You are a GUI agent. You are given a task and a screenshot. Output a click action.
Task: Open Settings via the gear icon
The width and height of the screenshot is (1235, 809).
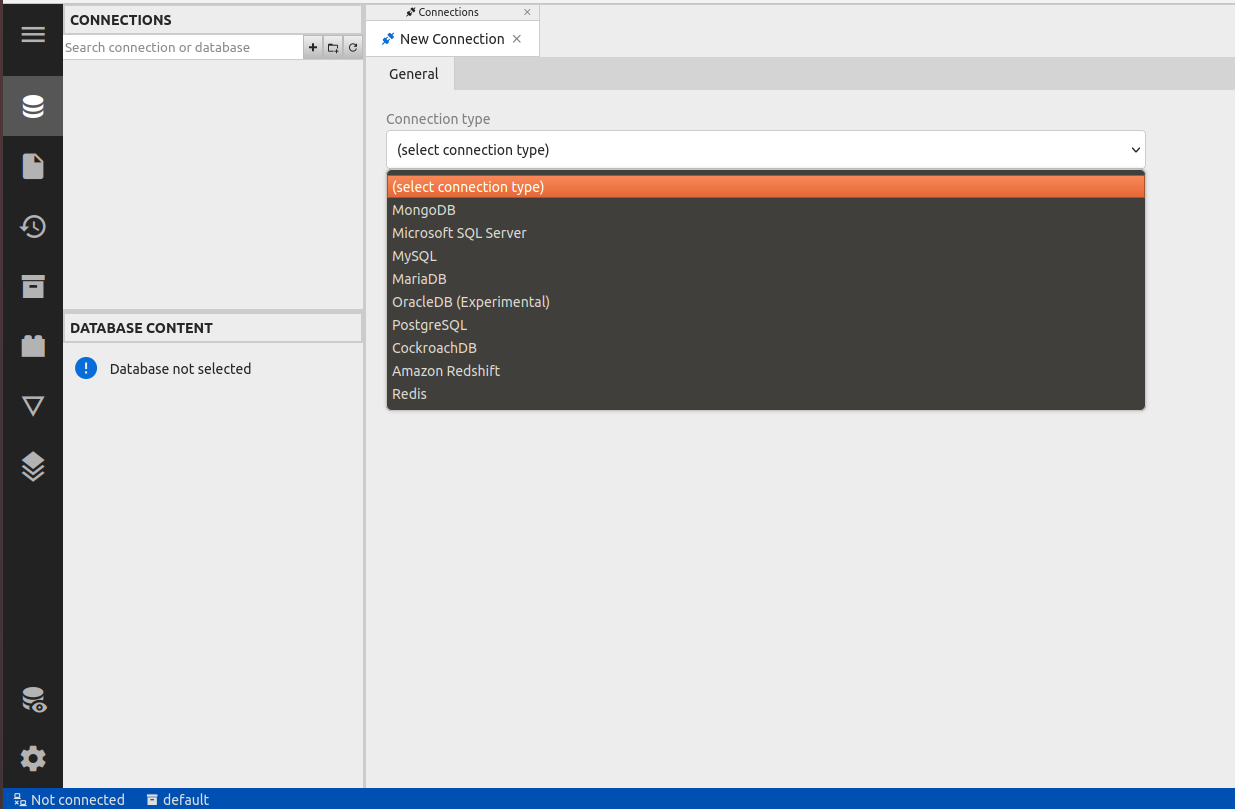pos(33,758)
